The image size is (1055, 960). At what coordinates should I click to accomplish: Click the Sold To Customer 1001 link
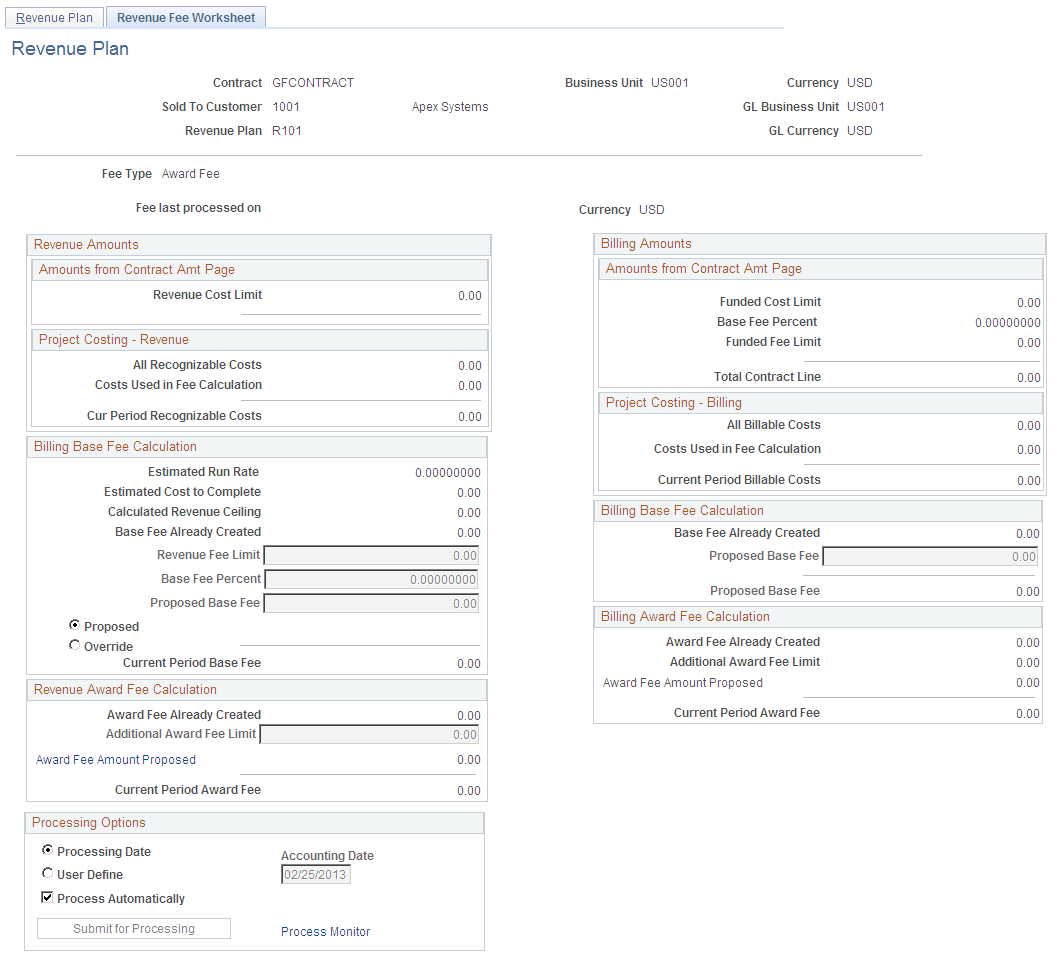(286, 106)
